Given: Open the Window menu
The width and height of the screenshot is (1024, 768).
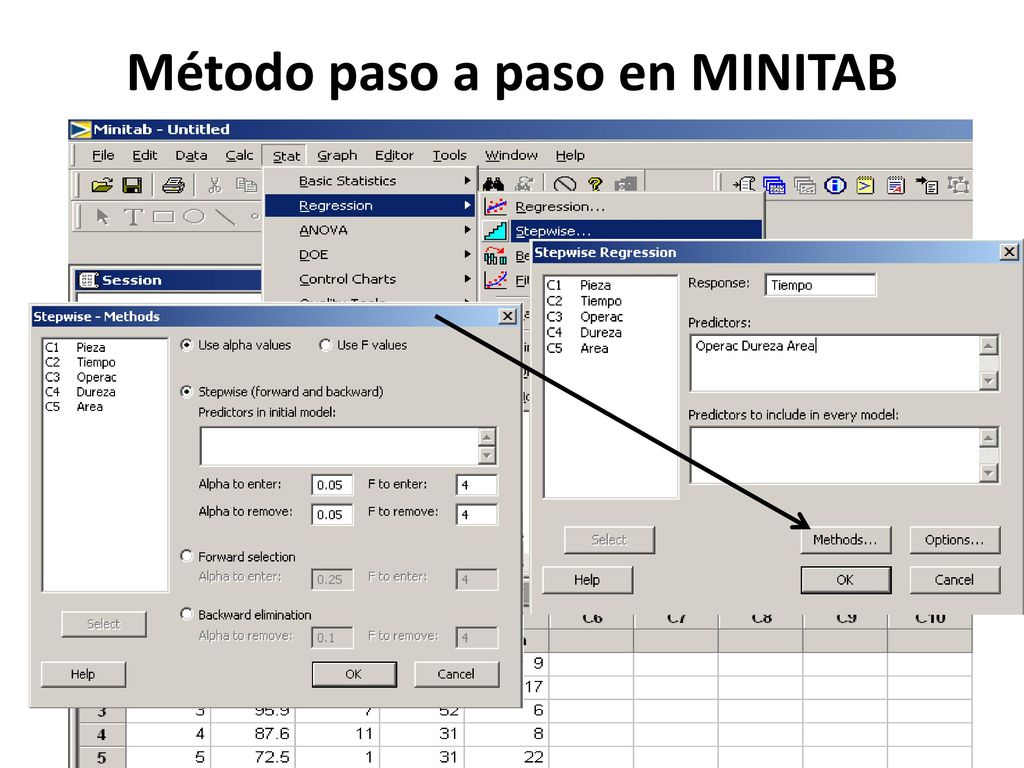Looking at the screenshot, I should coord(511,155).
